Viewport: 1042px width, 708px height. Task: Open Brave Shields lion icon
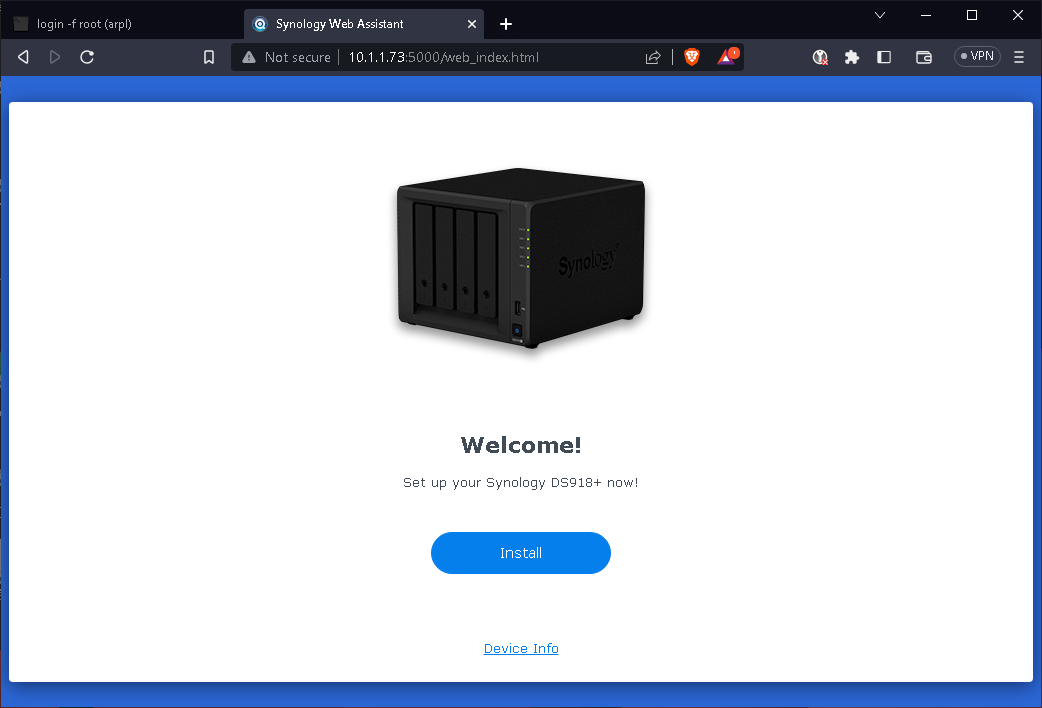coord(692,57)
